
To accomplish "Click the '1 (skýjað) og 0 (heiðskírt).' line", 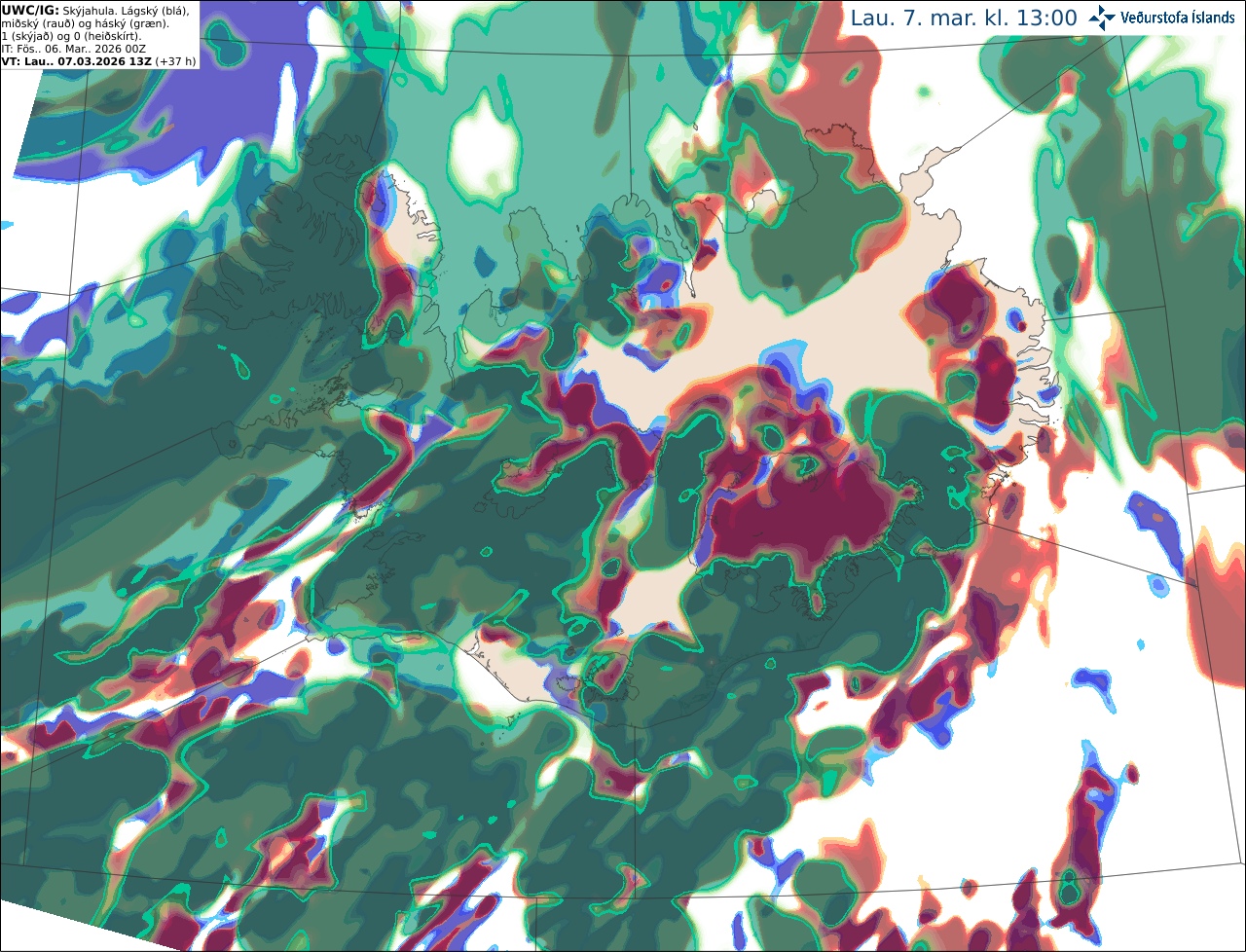I will tap(72, 36).
